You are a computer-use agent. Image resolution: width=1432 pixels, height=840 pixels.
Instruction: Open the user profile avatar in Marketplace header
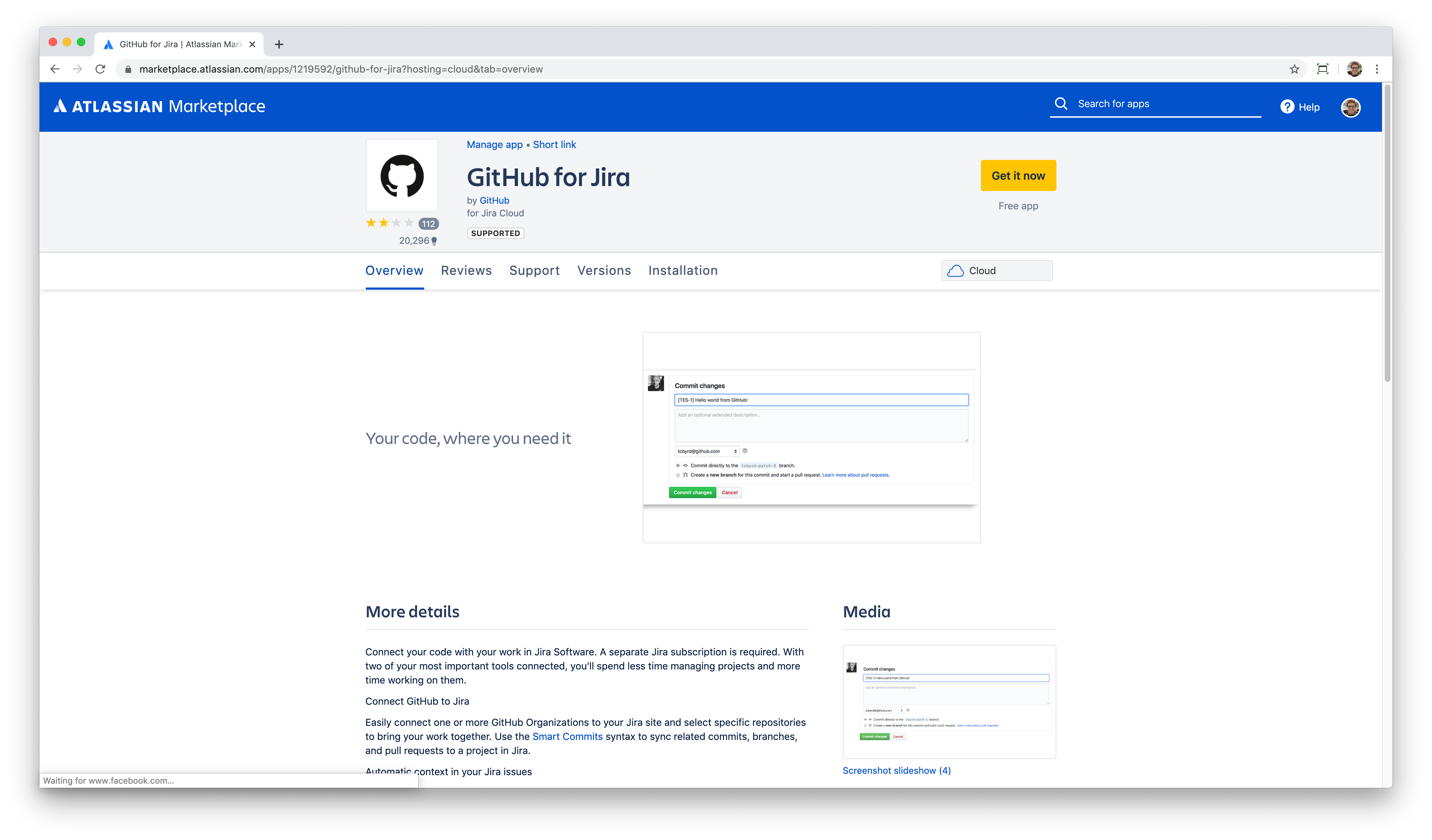click(x=1350, y=107)
